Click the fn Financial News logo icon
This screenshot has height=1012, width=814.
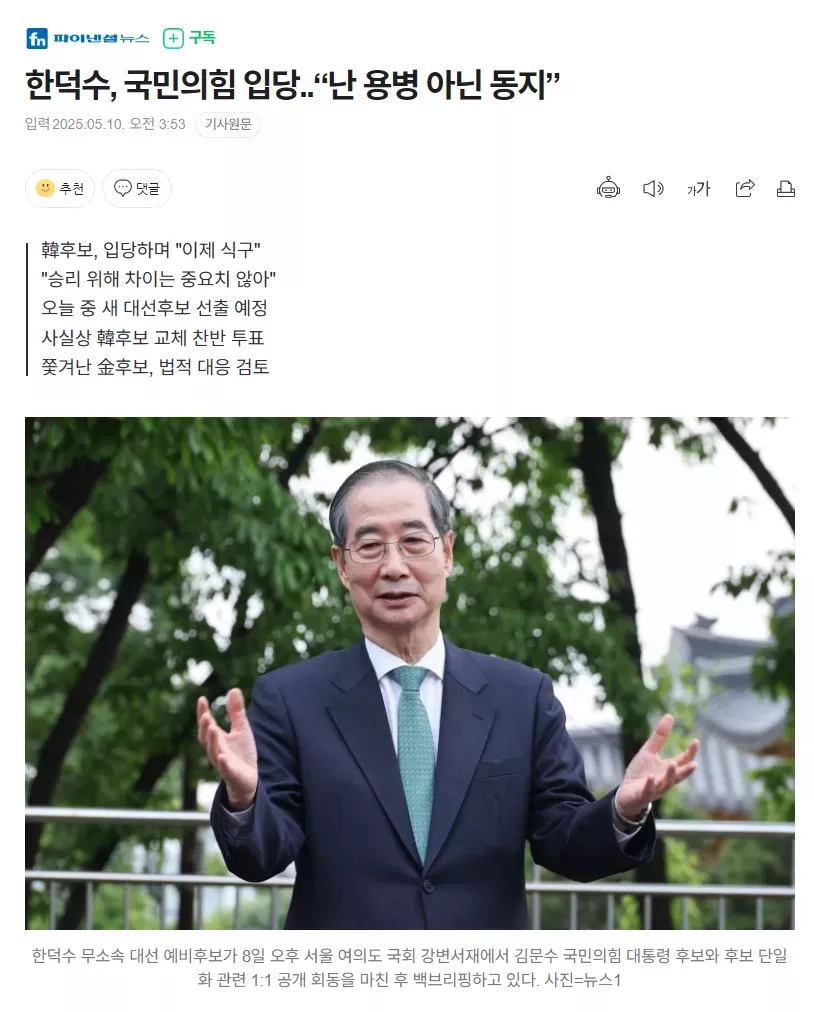(37, 39)
